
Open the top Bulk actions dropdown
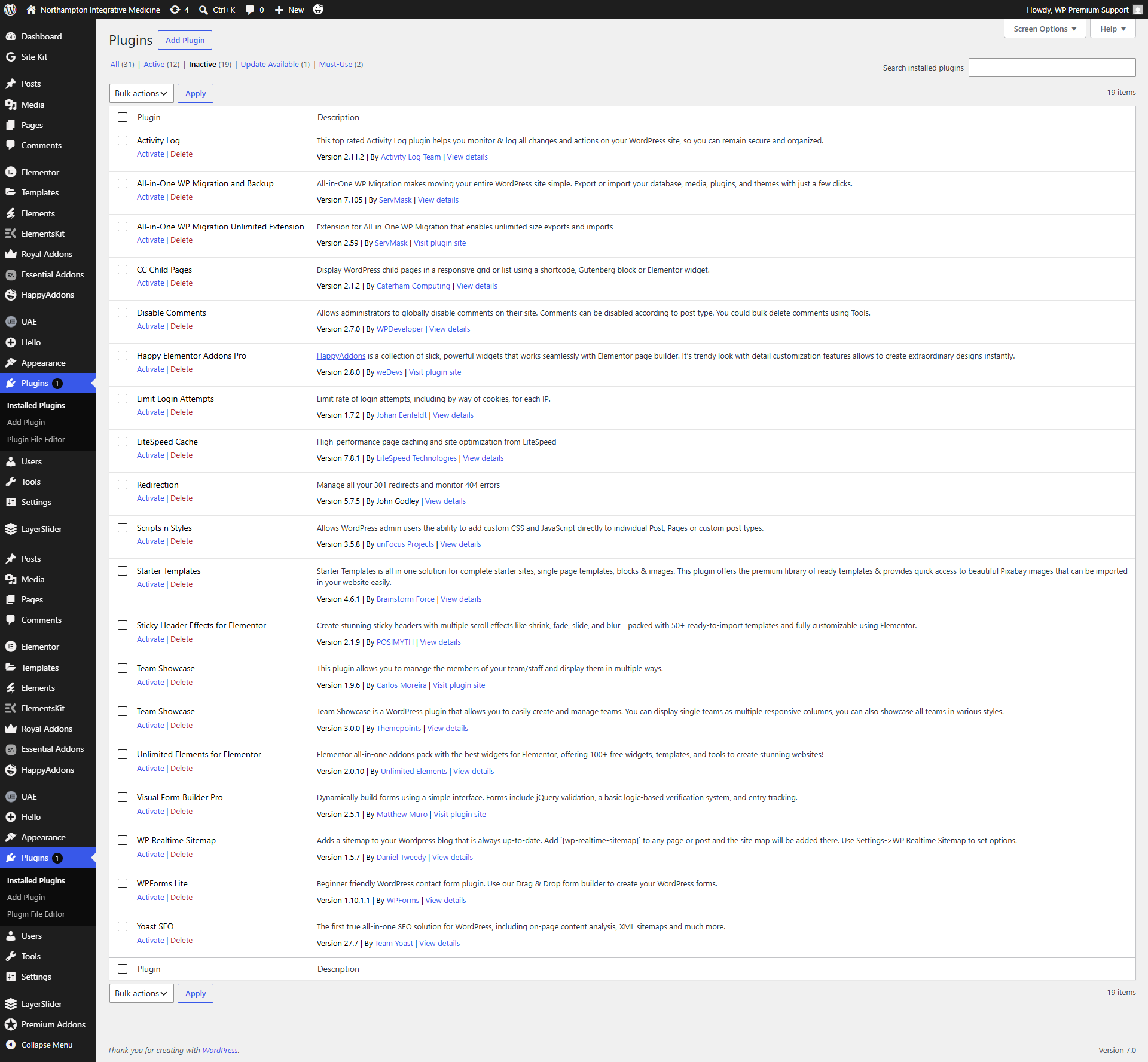coord(142,93)
